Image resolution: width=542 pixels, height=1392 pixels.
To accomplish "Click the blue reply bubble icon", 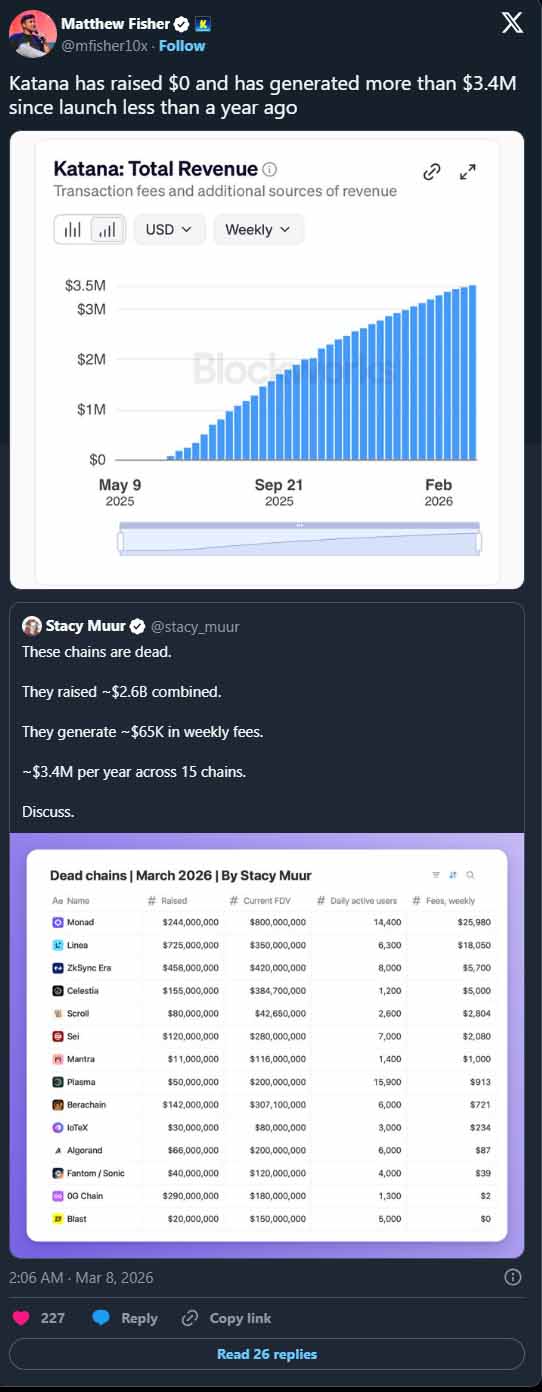I will pyautogui.click(x=101, y=1318).
